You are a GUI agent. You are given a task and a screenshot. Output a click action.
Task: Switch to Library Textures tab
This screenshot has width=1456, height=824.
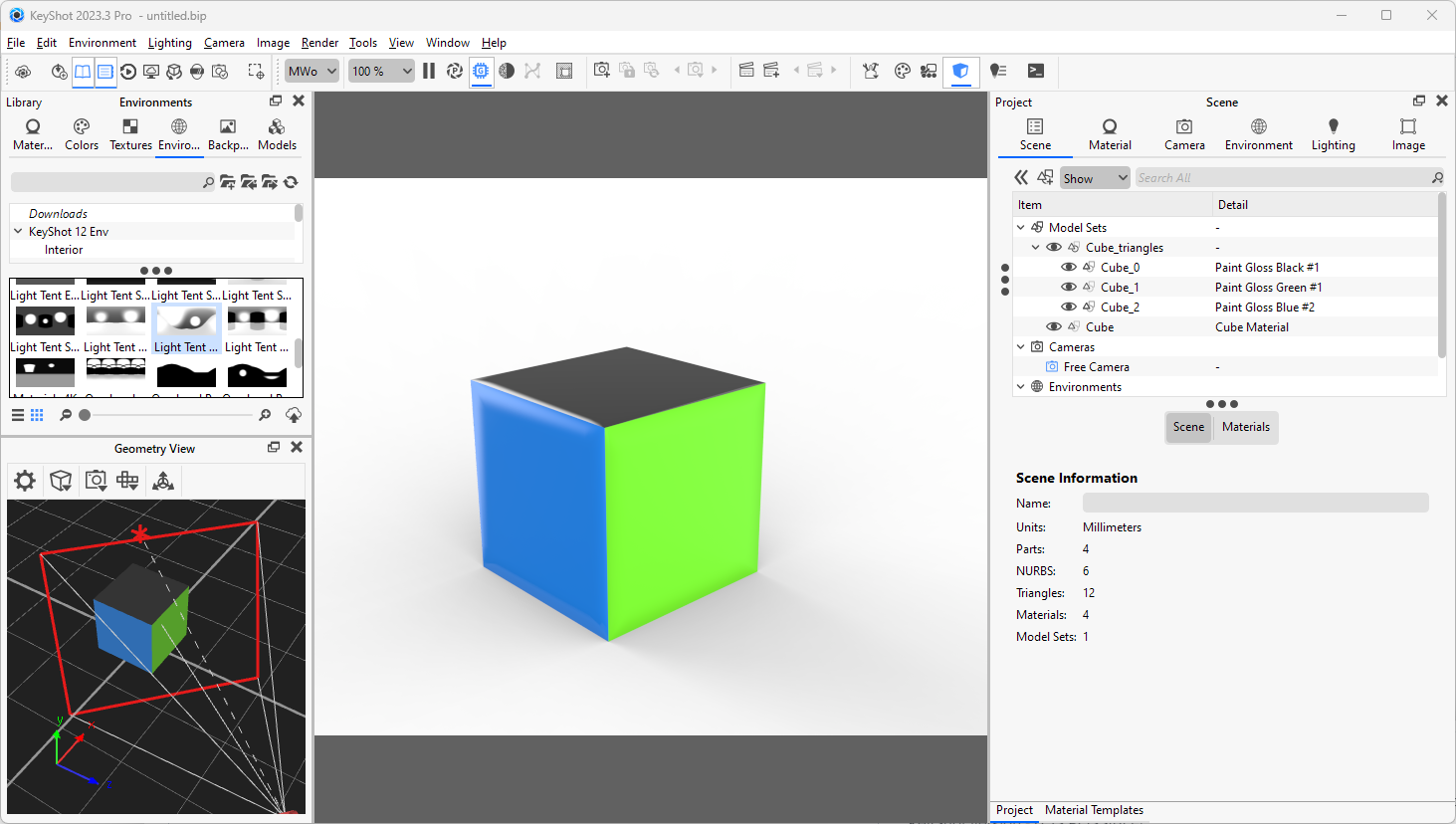pos(130,135)
